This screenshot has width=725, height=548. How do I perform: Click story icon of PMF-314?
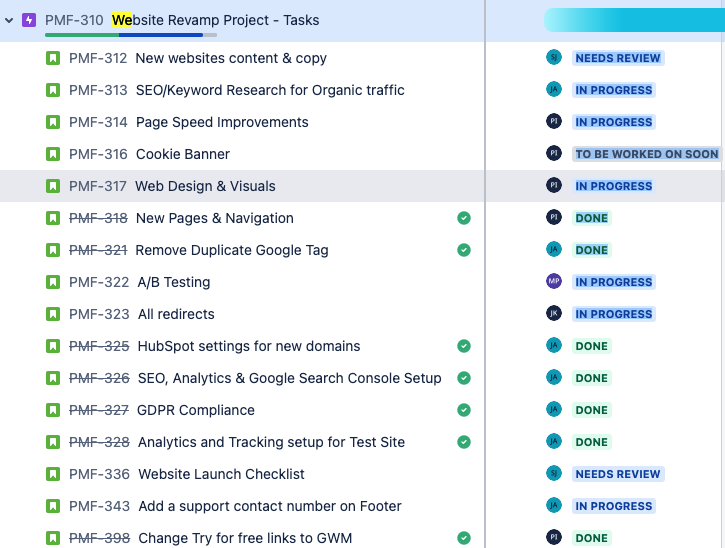(53, 122)
